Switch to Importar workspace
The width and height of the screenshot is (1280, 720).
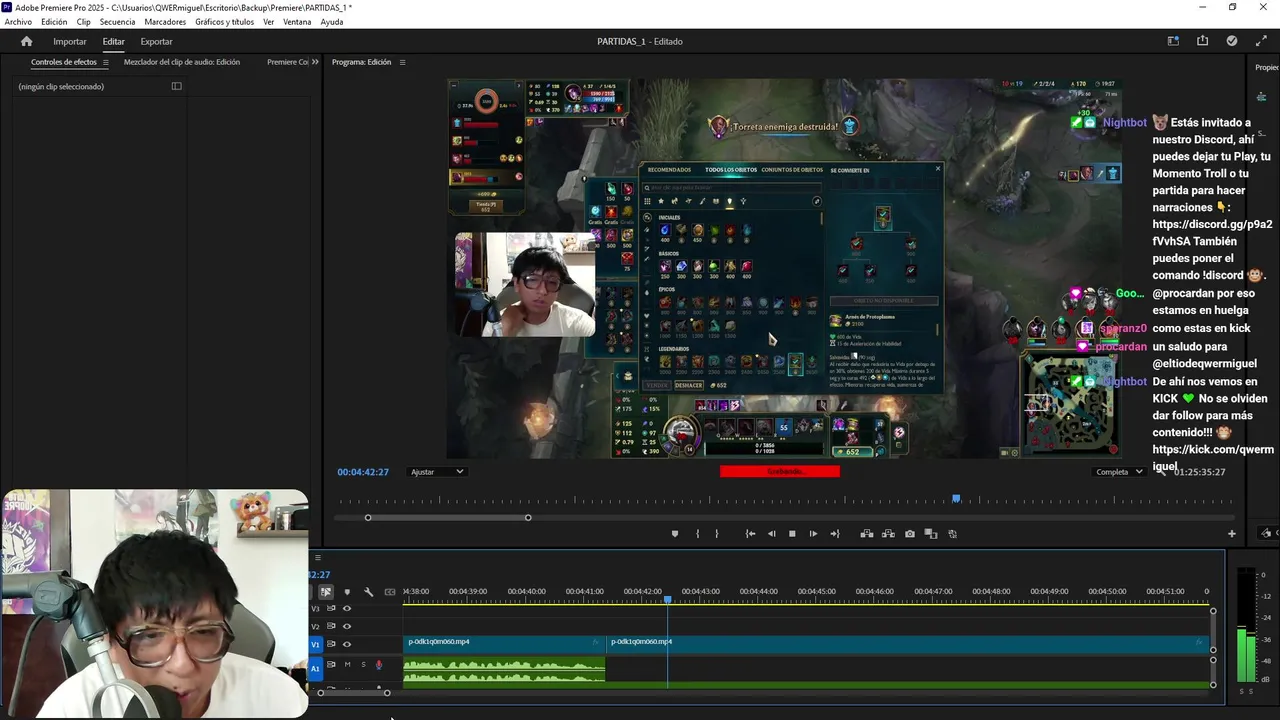(70, 41)
